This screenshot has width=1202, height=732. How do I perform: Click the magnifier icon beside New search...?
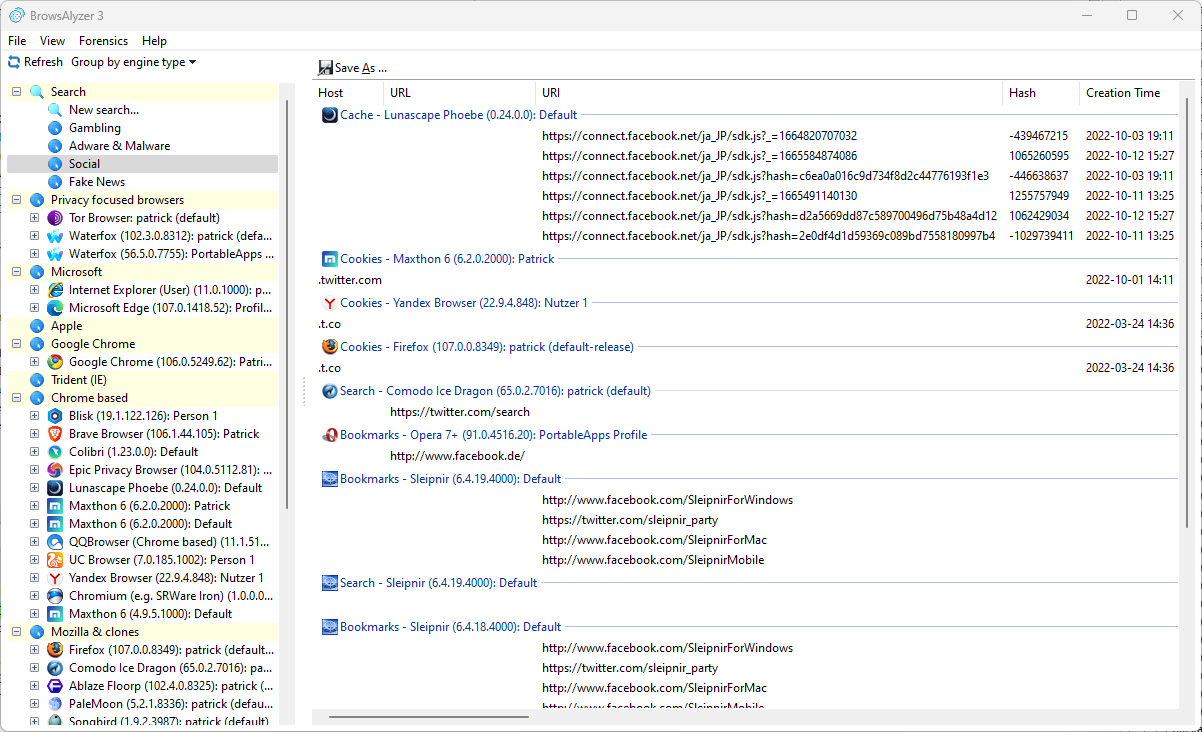tap(55, 110)
